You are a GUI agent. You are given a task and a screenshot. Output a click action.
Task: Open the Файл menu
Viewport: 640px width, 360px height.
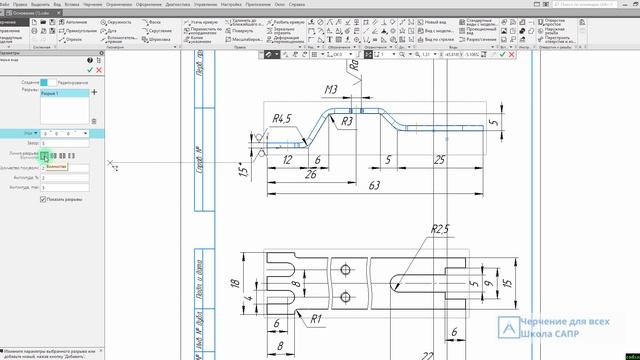click(x=4, y=4)
